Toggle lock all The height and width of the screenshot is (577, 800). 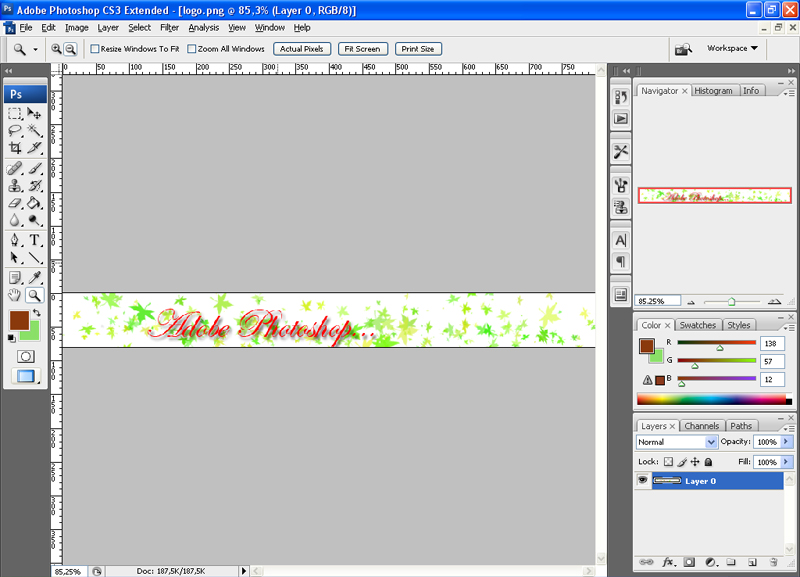click(708, 462)
